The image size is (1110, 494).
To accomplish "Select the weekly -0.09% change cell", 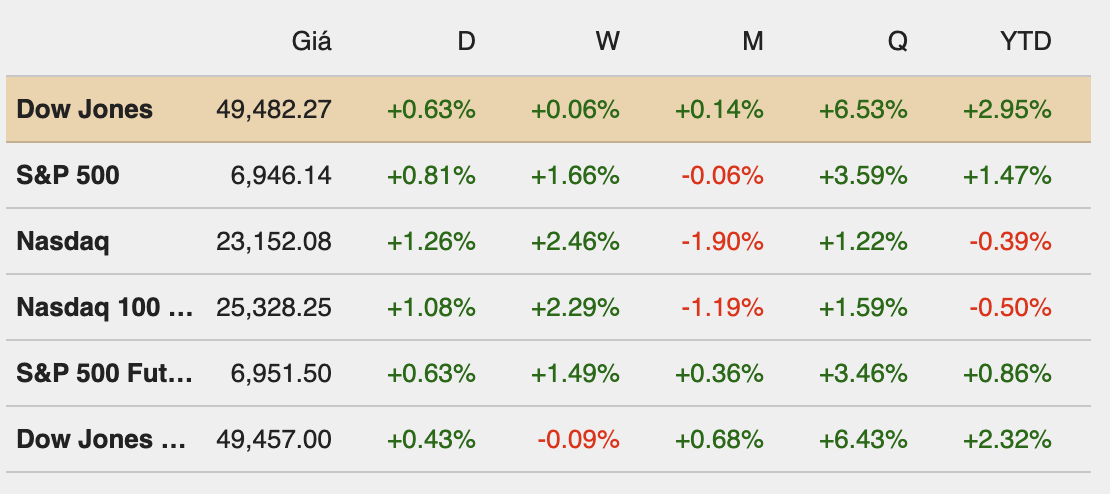I will tap(576, 438).
